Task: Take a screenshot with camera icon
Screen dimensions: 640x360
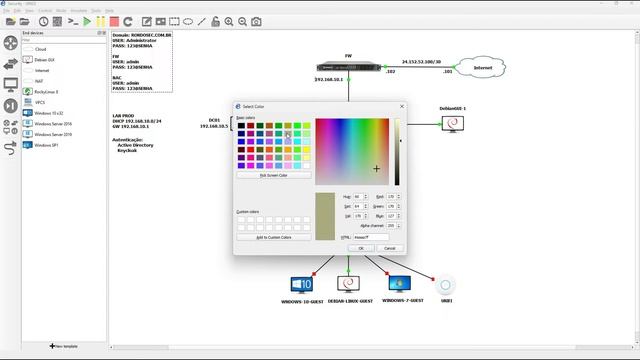Action: point(256,22)
